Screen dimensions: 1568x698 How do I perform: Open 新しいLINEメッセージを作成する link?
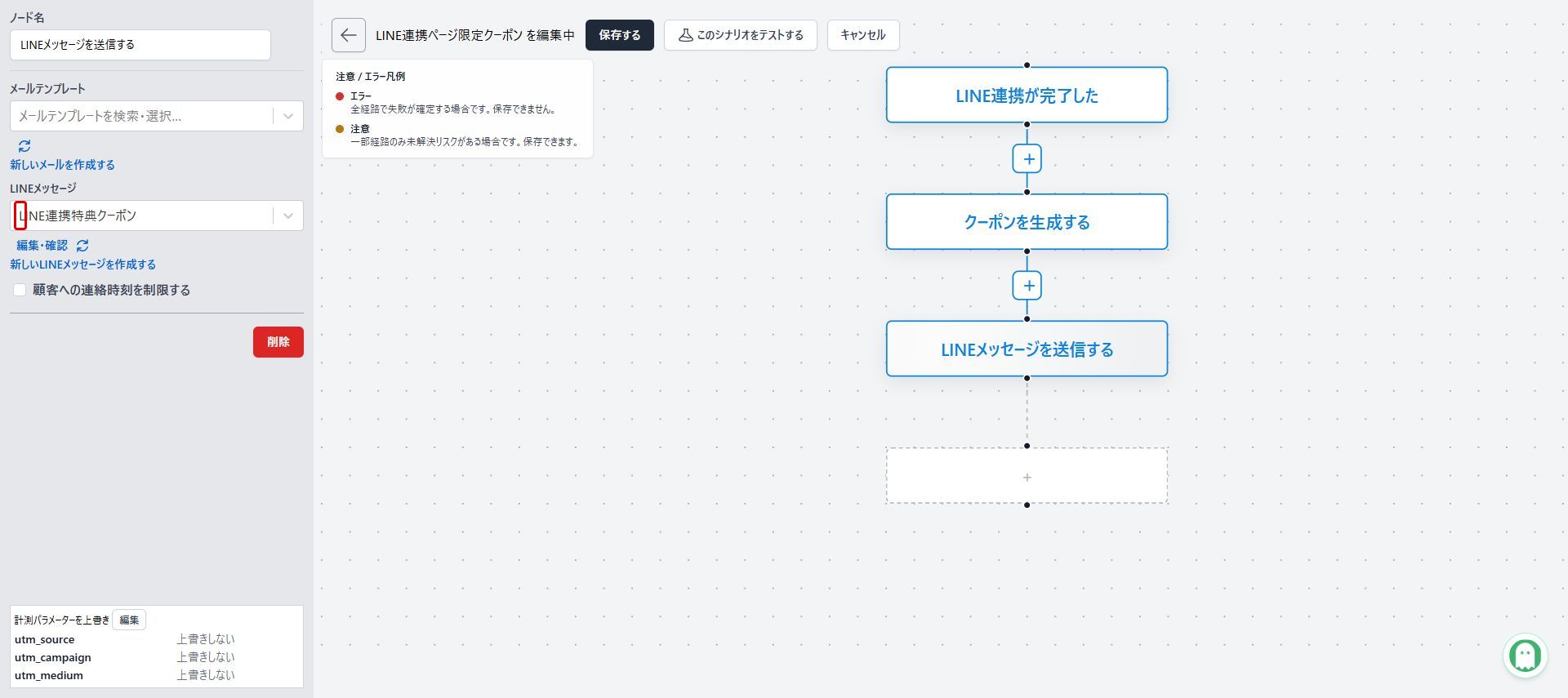pos(82,265)
